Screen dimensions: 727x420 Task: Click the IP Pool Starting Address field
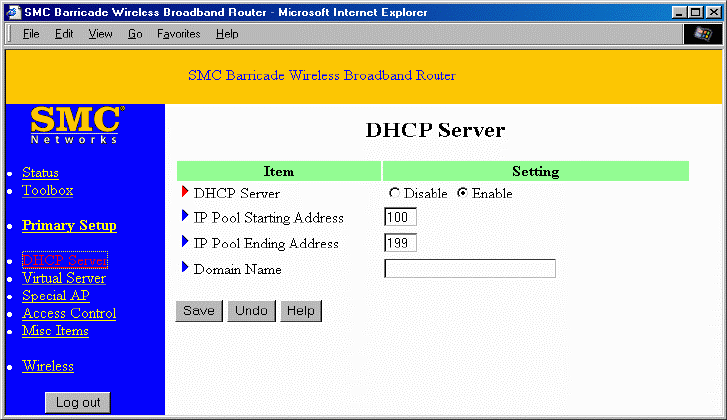[401, 217]
